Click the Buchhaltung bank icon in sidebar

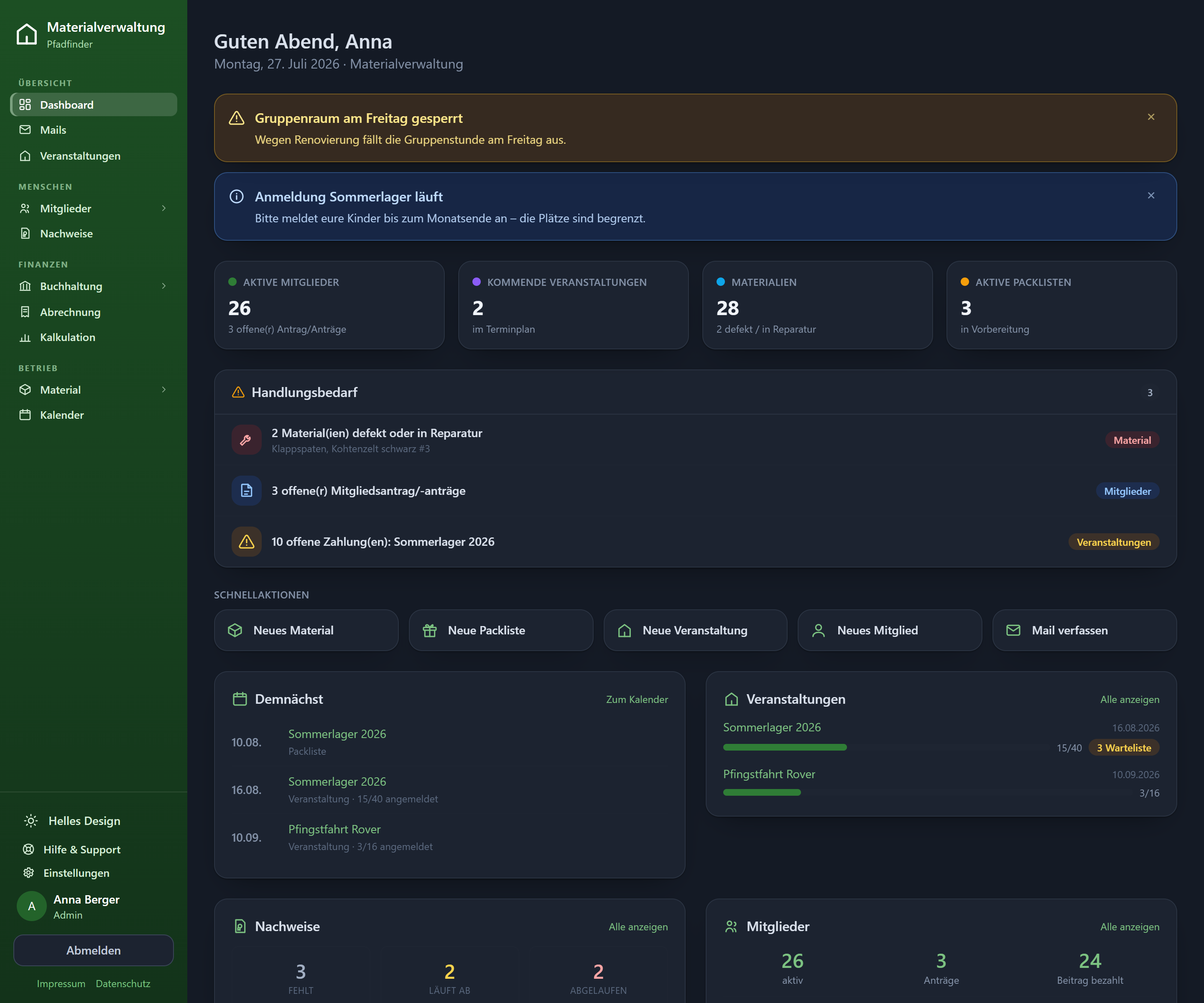pyautogui.click(x=25, y=286)
